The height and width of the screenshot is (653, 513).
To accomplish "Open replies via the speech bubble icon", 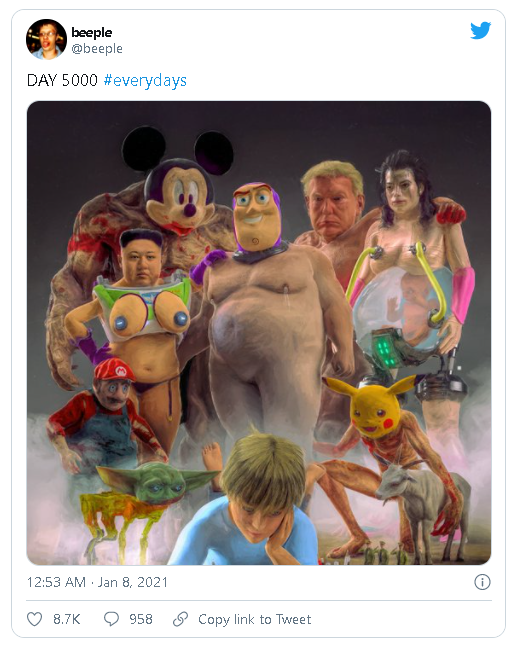I will pyautogui.click(x=111, y=619).
